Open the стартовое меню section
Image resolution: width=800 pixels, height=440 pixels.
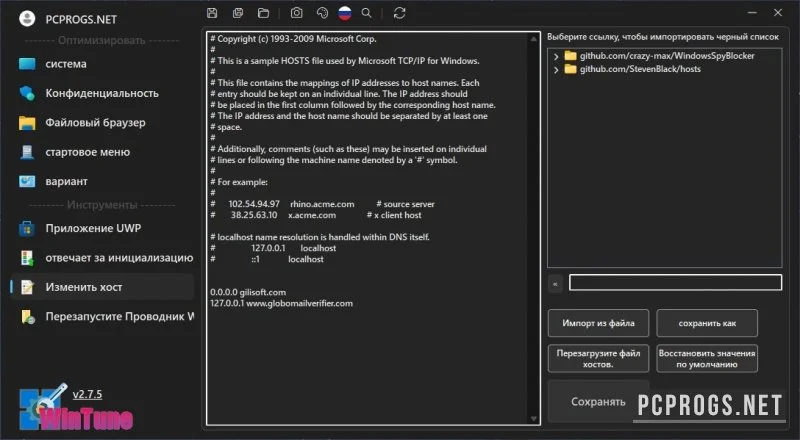tap(102, 152)
